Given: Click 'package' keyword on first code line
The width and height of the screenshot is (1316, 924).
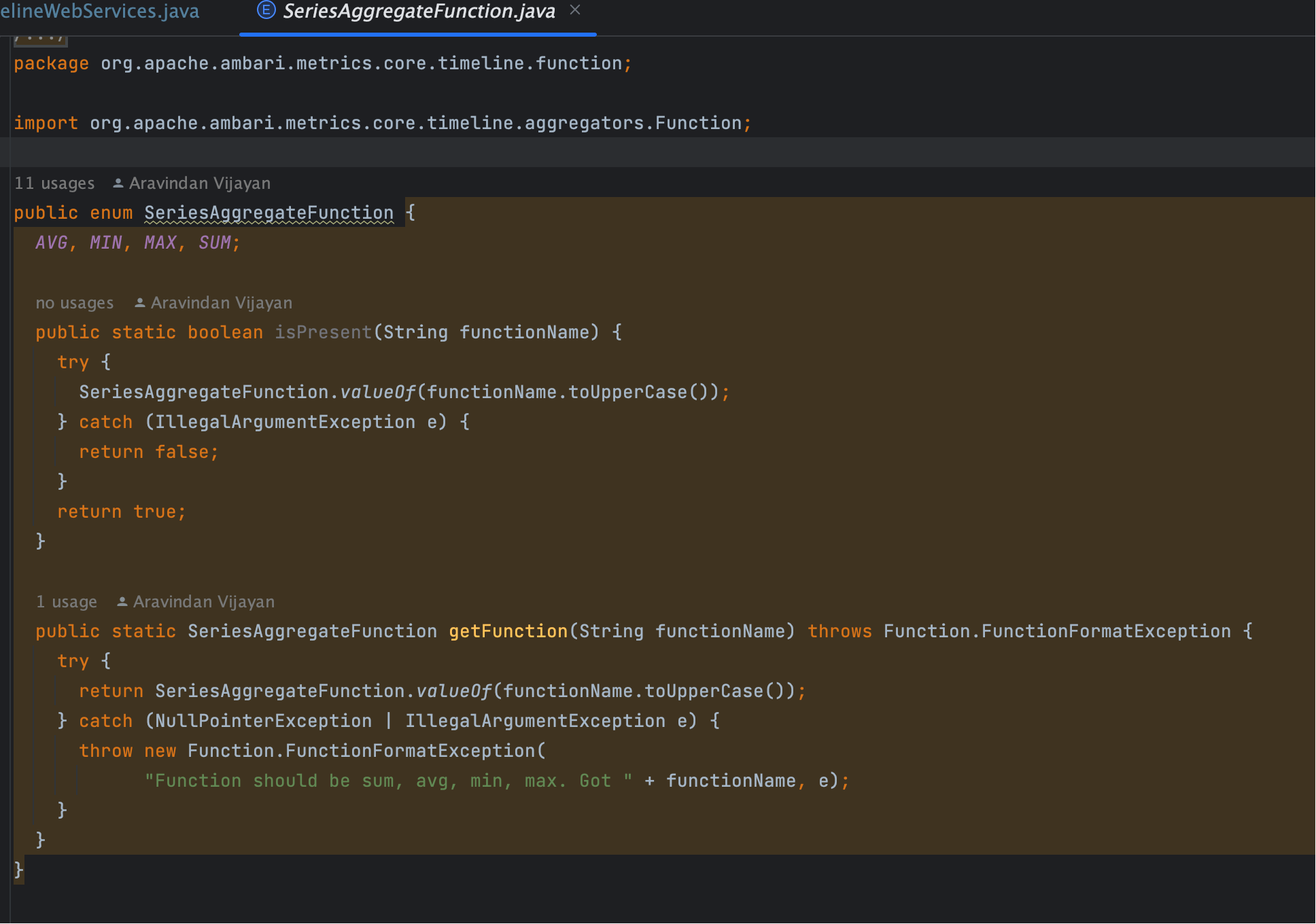Looking at the screenshot, I should click(x=52, y=64).
